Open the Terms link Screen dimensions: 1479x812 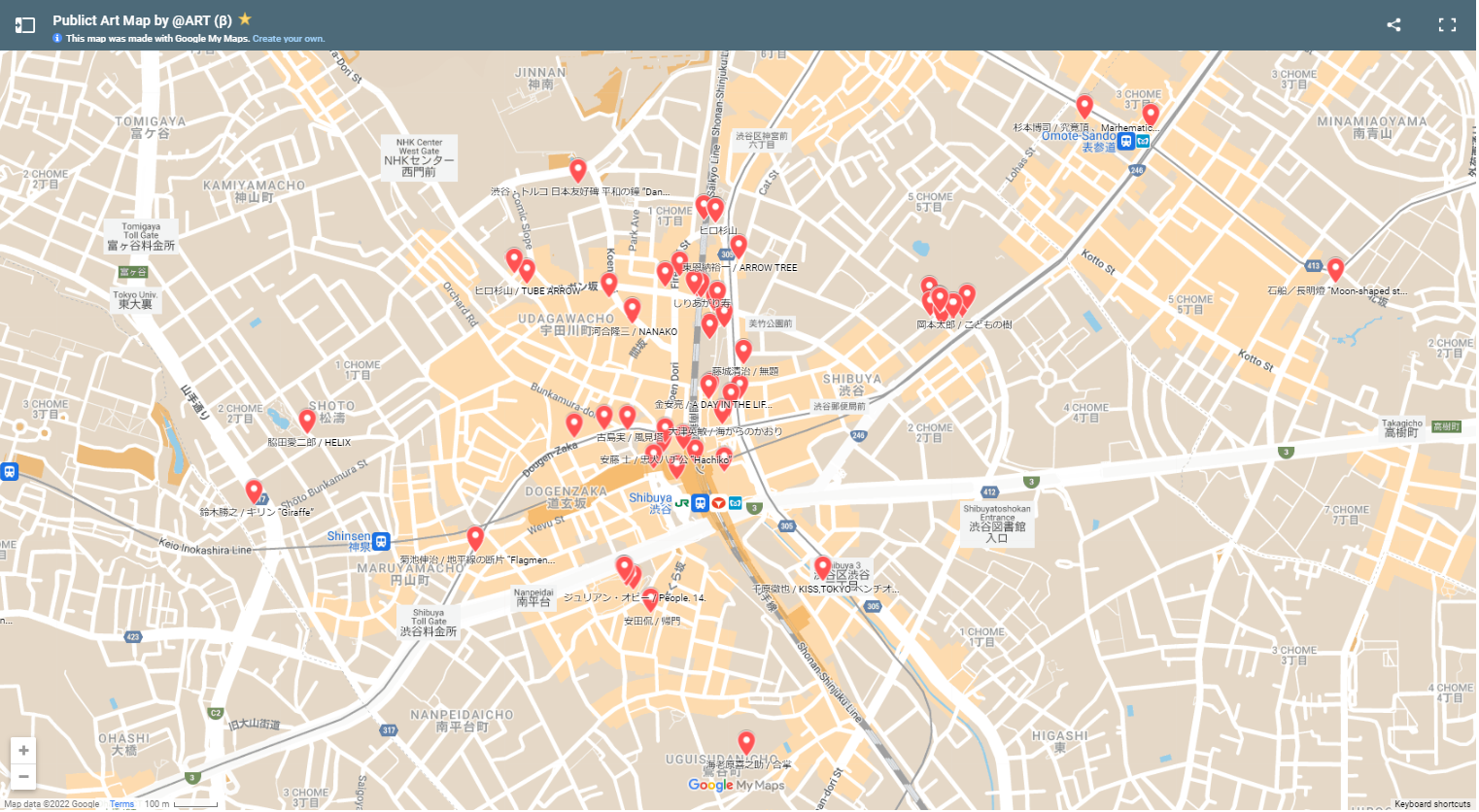[x=121, y=804]
